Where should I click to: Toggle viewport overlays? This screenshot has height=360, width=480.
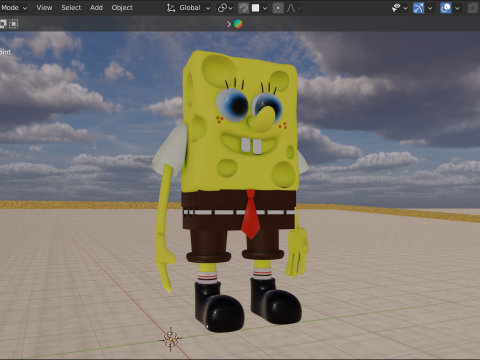446,8
